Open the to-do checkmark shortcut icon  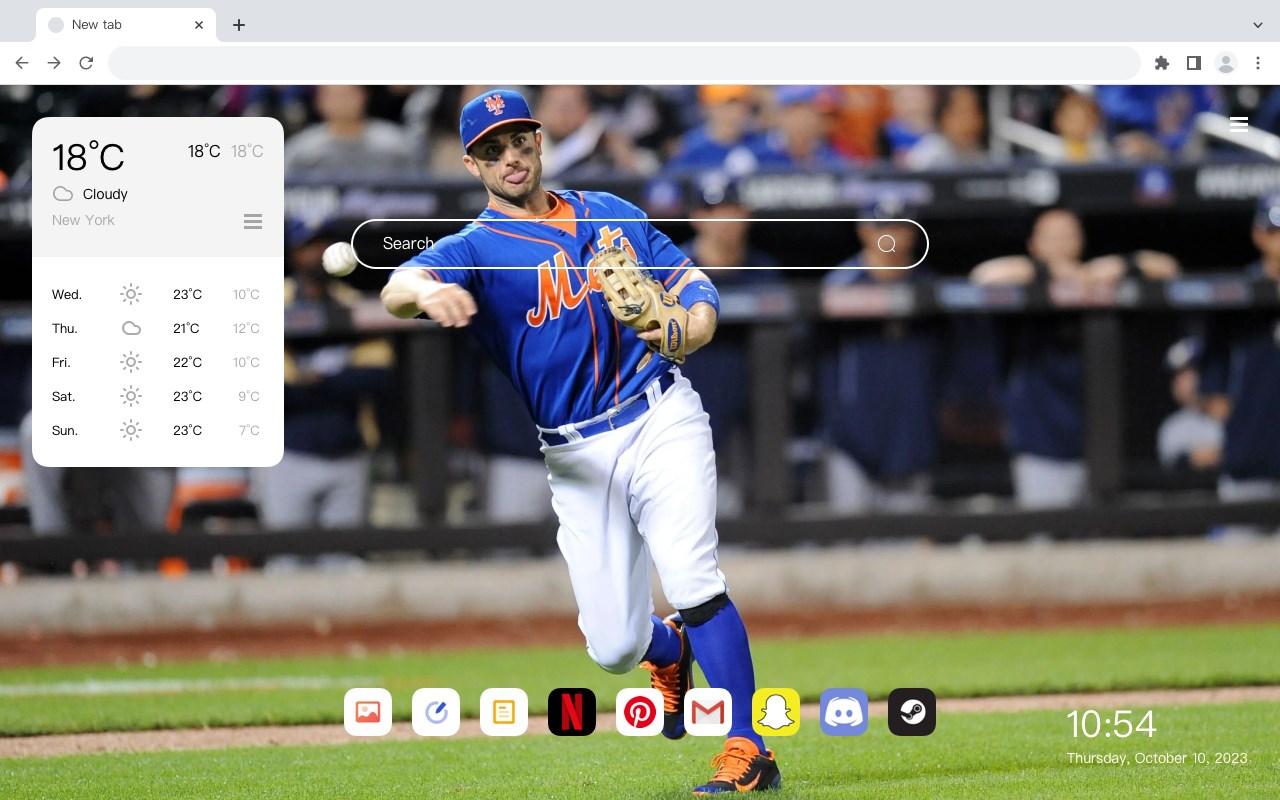click(436, 712)
